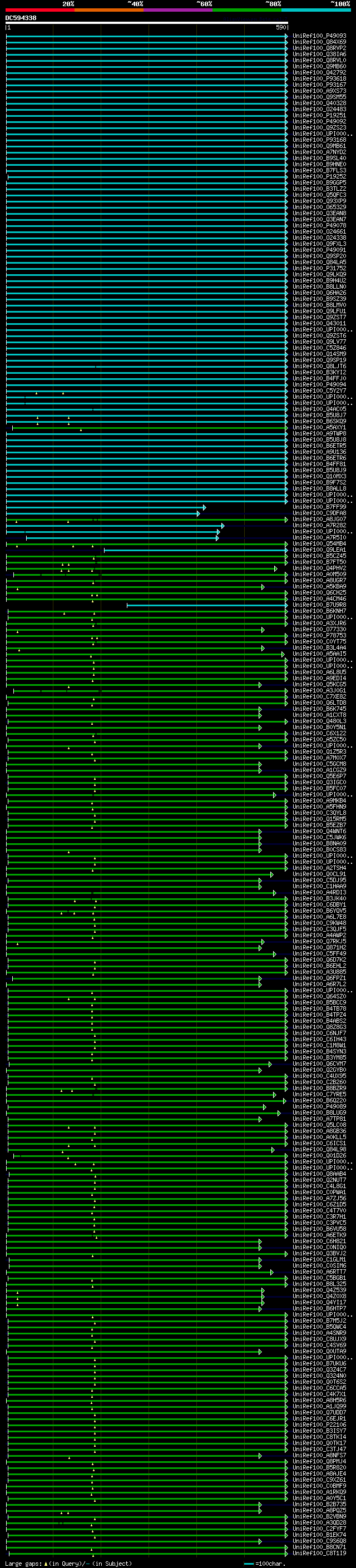This screenshot has height=1568, width=356.
Task: Select hit label UniRef100_Q4PHV2
Action: pos(319,568)
